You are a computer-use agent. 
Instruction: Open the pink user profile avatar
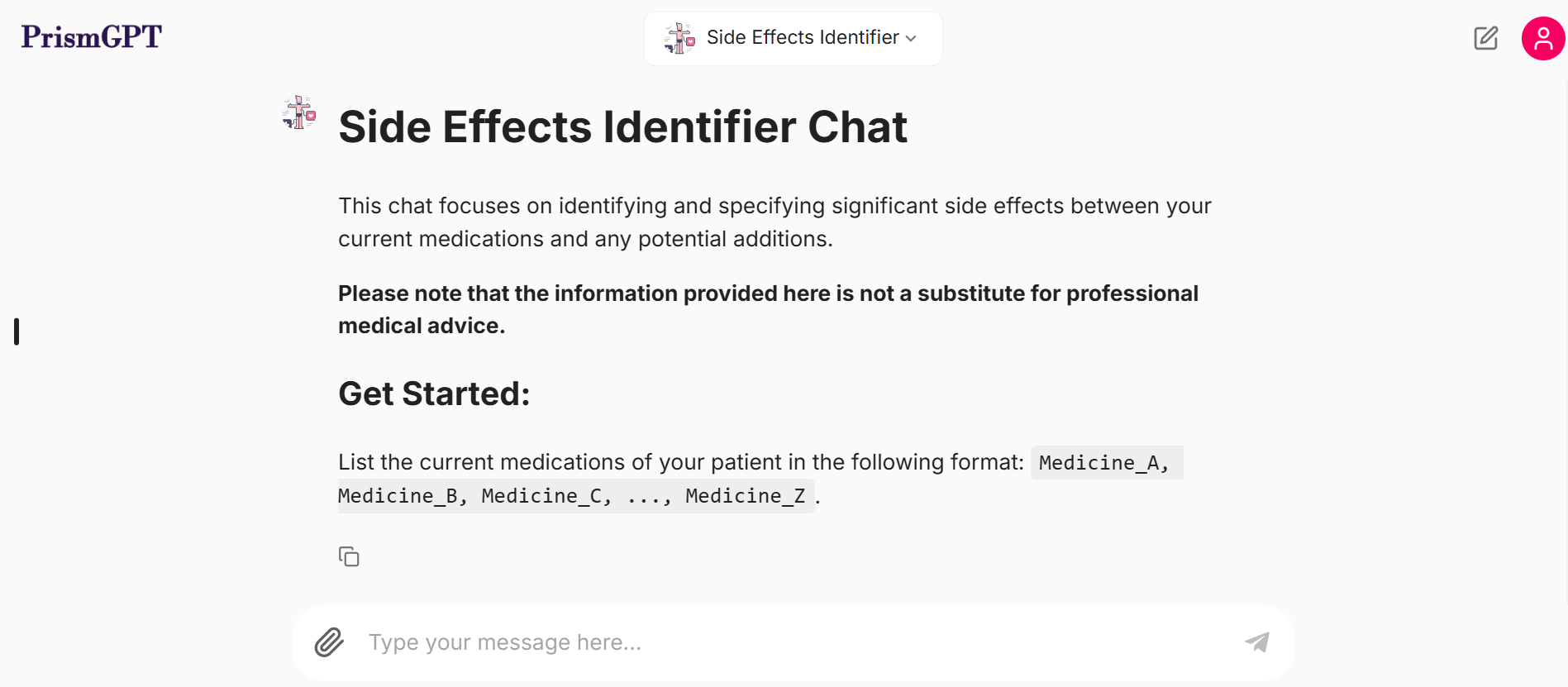[1542, 38]
